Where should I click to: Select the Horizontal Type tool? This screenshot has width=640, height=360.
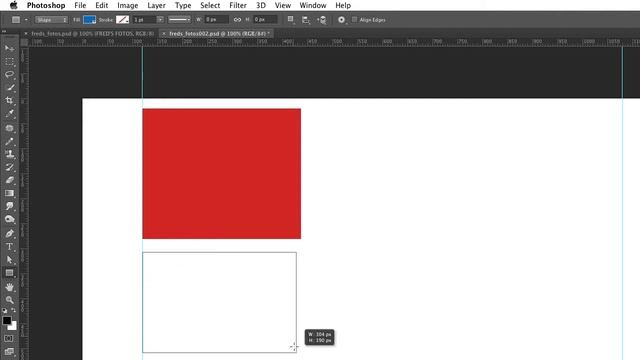coord(9,247)
